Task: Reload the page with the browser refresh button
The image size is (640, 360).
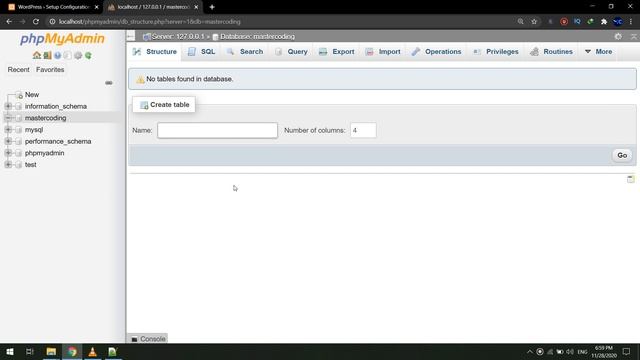Action: pos(36,22)
